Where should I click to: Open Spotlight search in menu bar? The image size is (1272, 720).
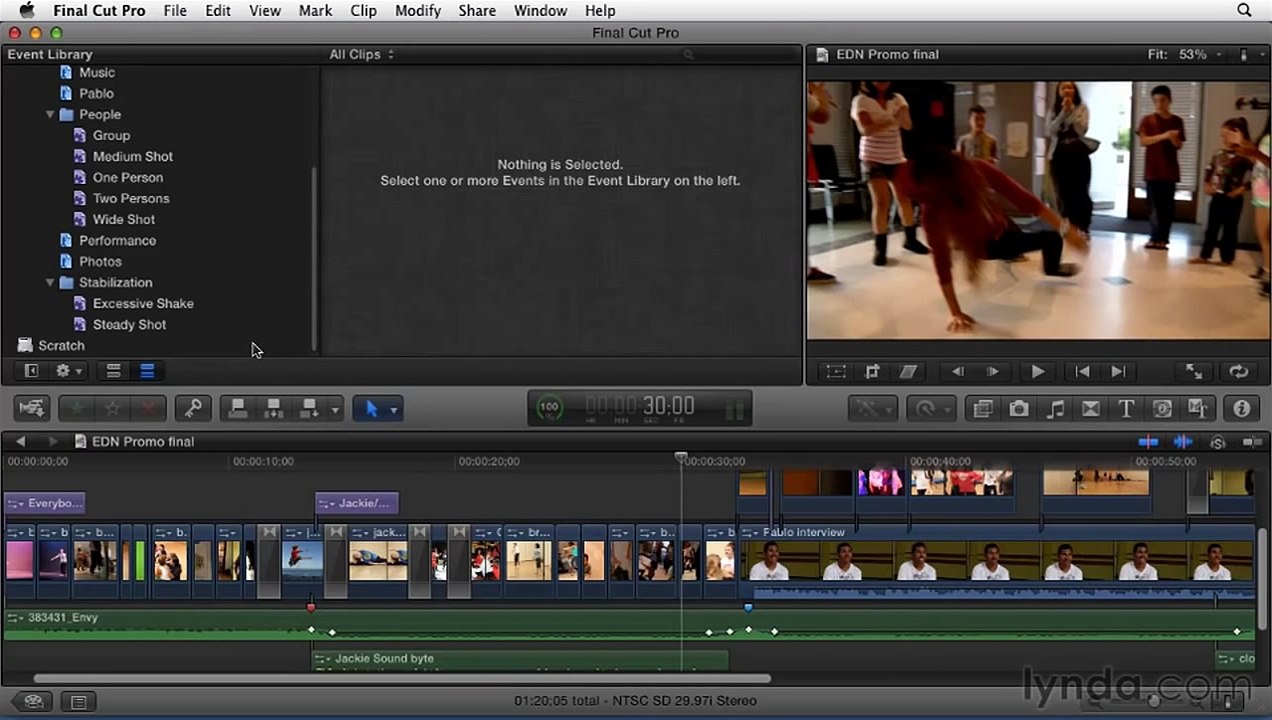coord(1244,10)
